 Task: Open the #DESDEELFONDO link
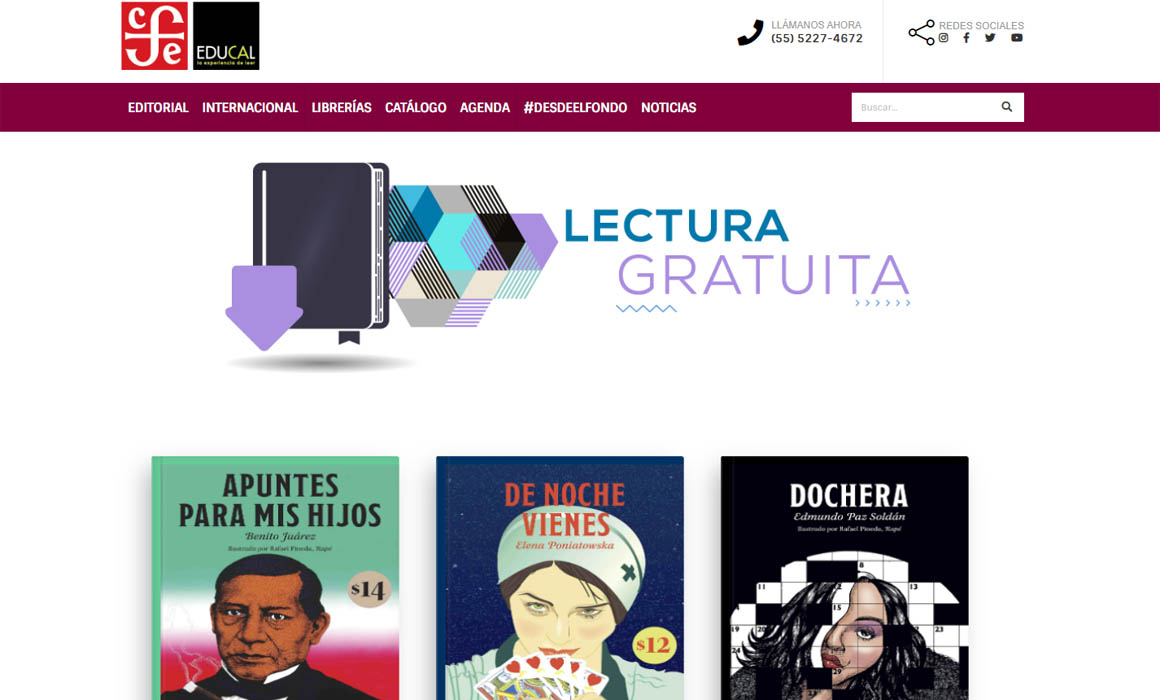(x=576, y=107)
